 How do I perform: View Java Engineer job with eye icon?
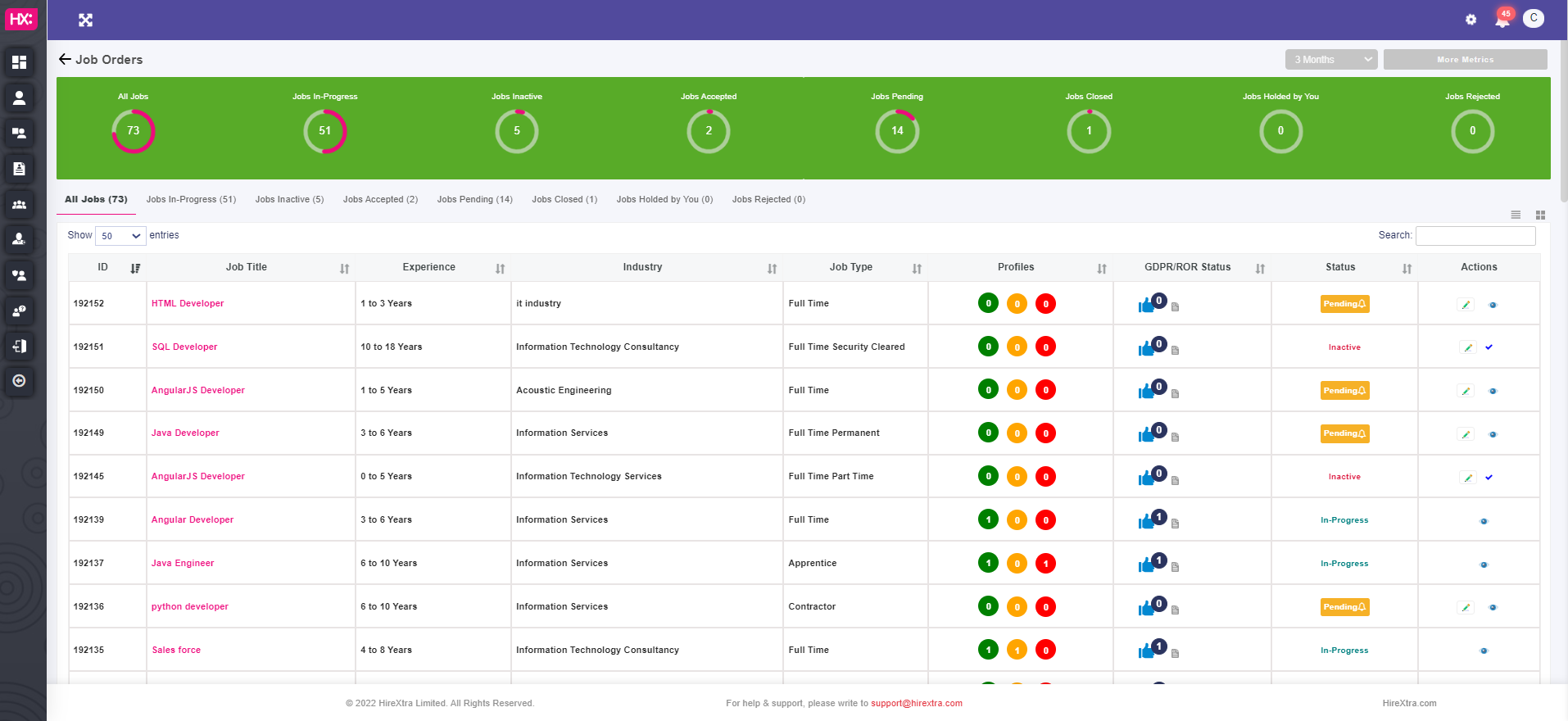click(1484, 565)
